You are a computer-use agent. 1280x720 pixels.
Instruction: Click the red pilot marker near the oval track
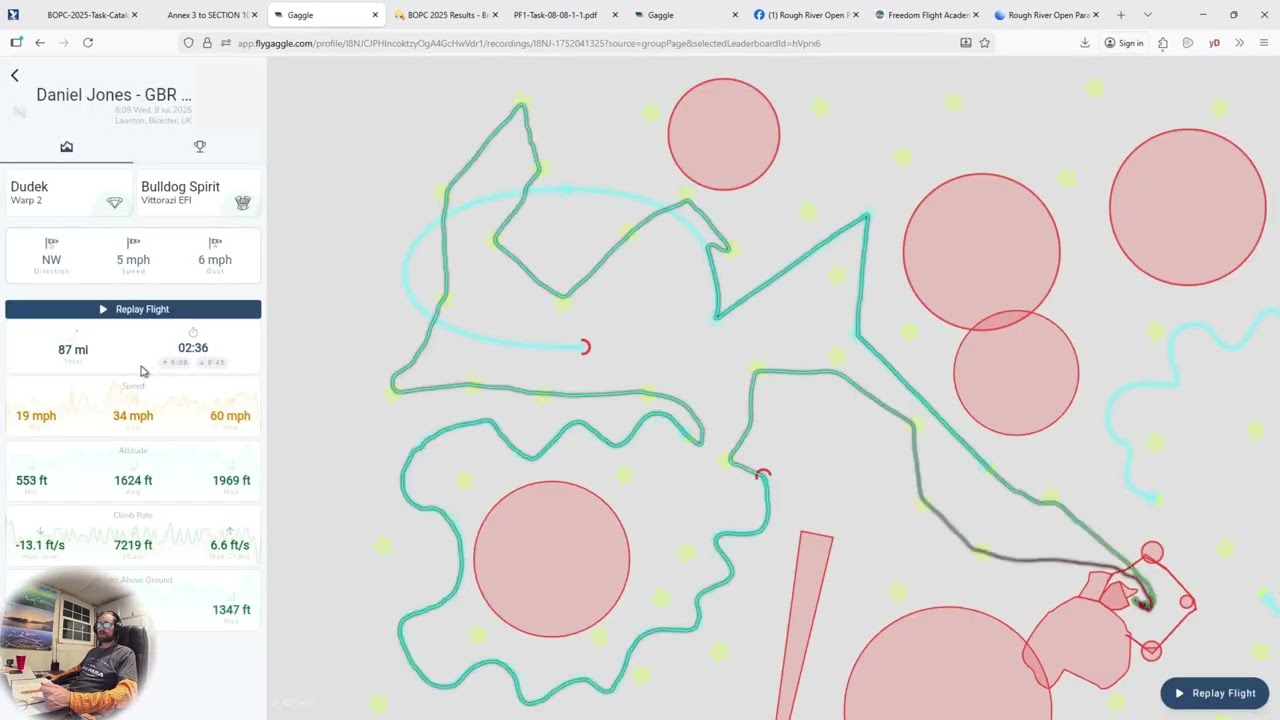click(x=585, y=347)
